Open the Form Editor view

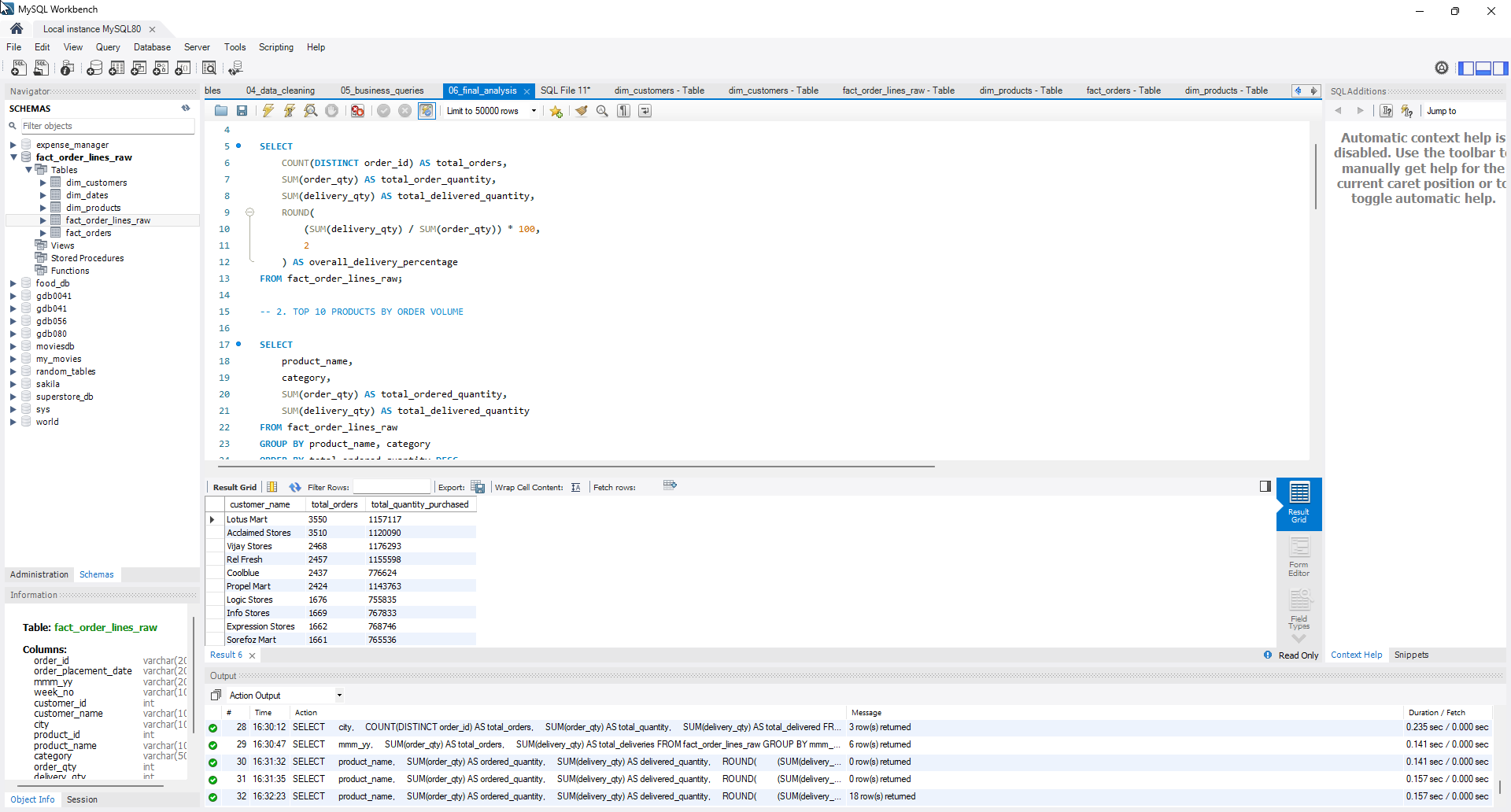1299,557
